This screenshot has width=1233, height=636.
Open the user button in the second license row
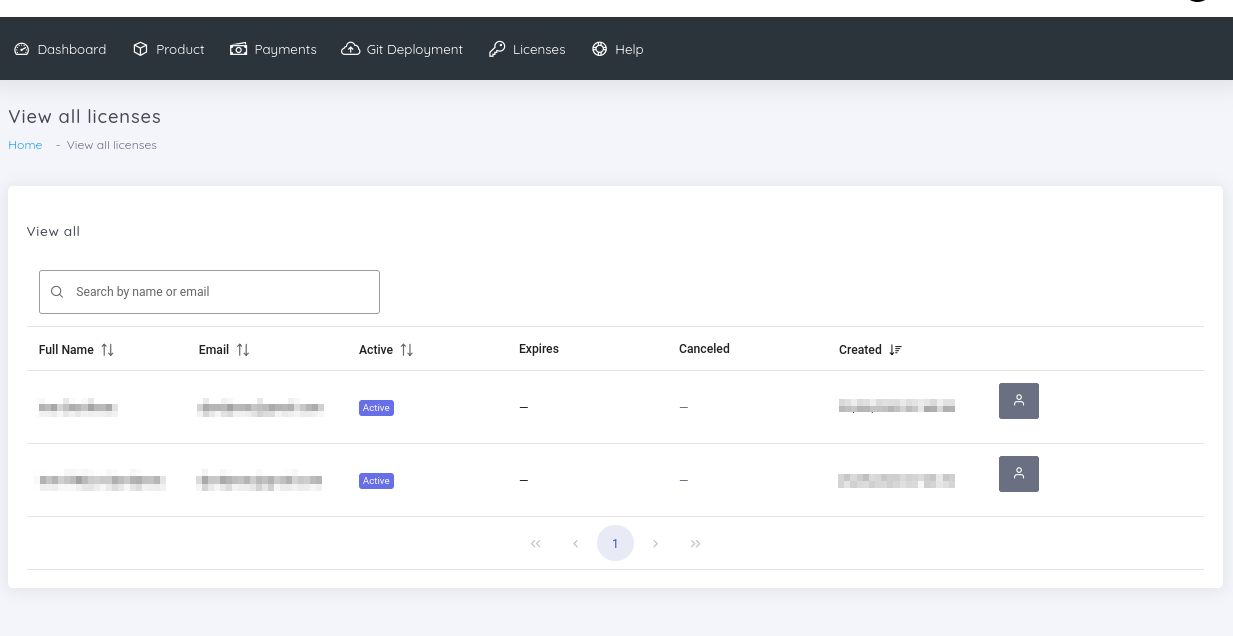(x=1019, y=474)
